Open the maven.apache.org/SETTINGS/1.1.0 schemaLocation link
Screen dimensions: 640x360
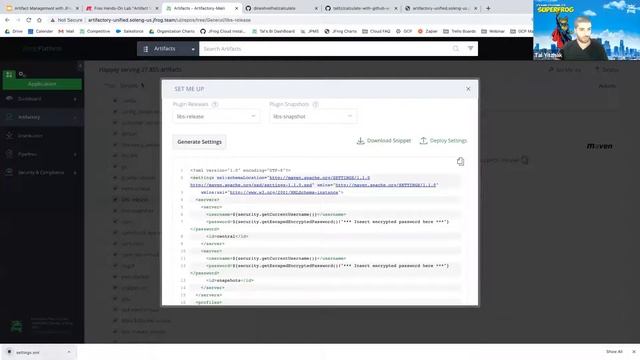point(320,178)
